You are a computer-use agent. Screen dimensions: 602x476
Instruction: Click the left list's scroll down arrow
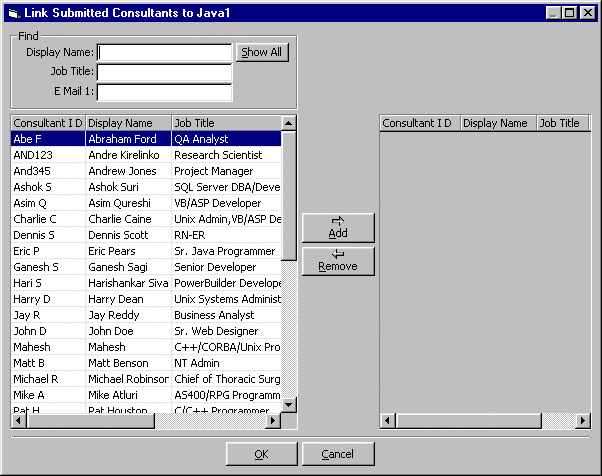point(288,405)
